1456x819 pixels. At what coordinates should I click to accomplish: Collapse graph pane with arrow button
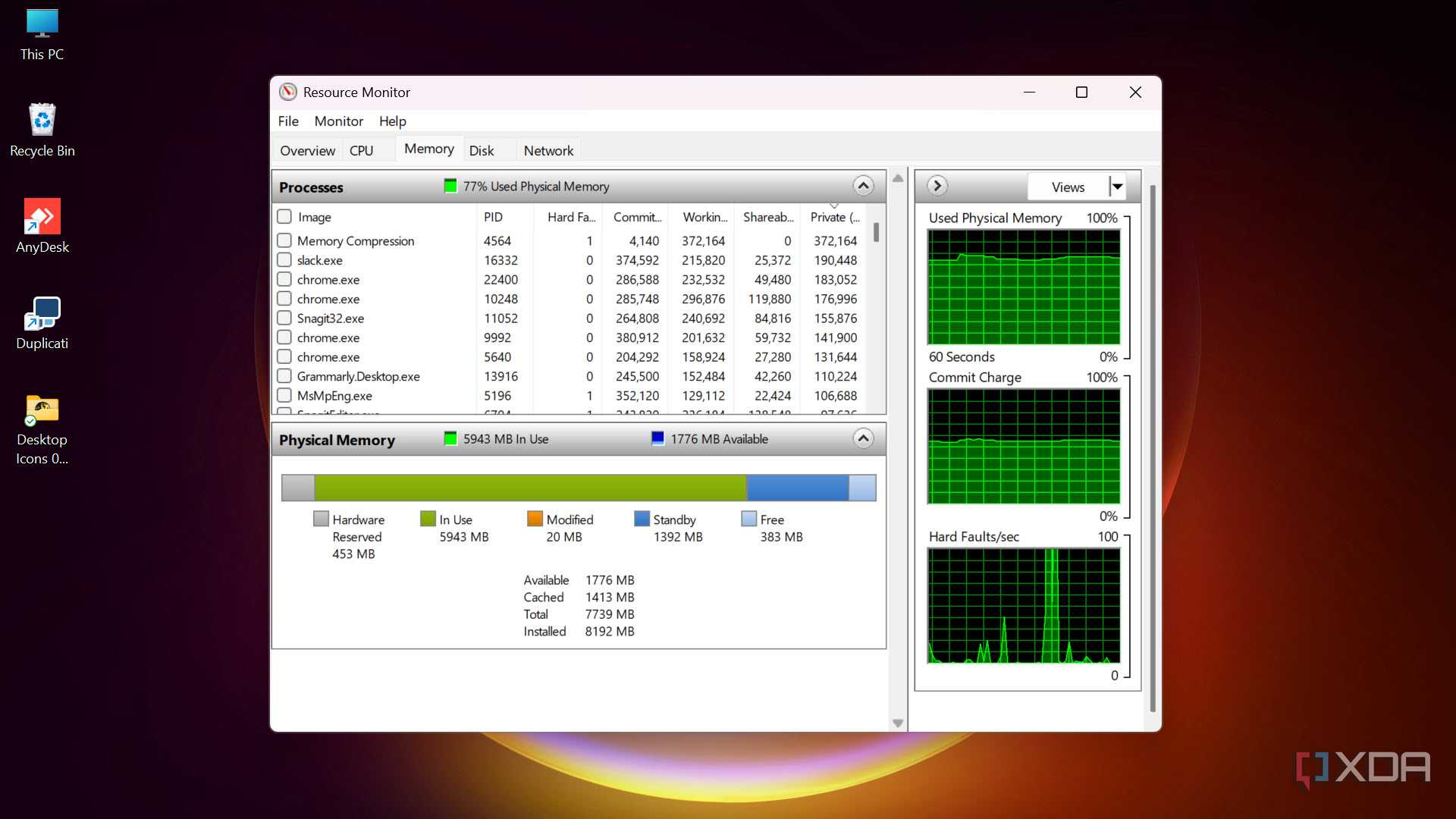pos(937,186)
